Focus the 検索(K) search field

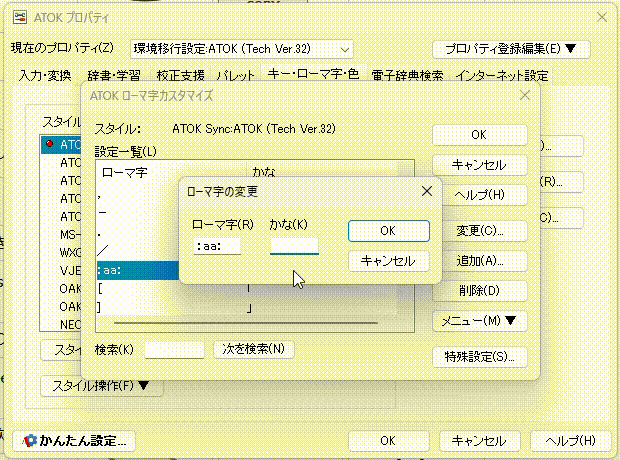[x=174, y=350]
